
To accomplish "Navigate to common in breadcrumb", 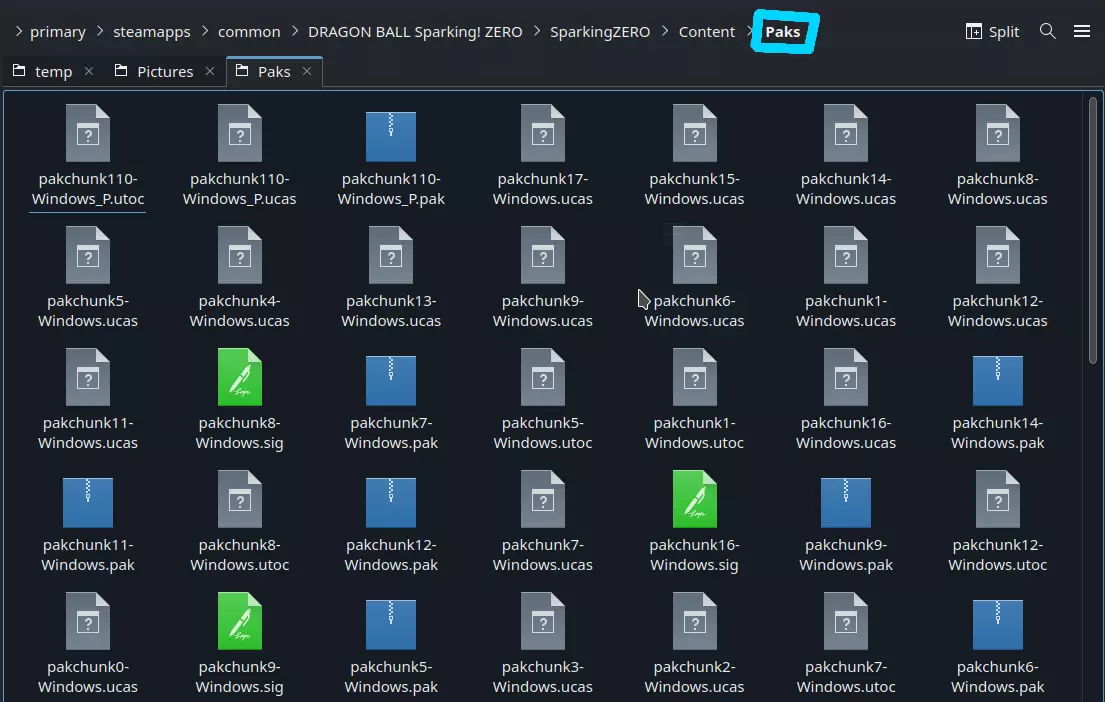I will click(x=249, y=32).
